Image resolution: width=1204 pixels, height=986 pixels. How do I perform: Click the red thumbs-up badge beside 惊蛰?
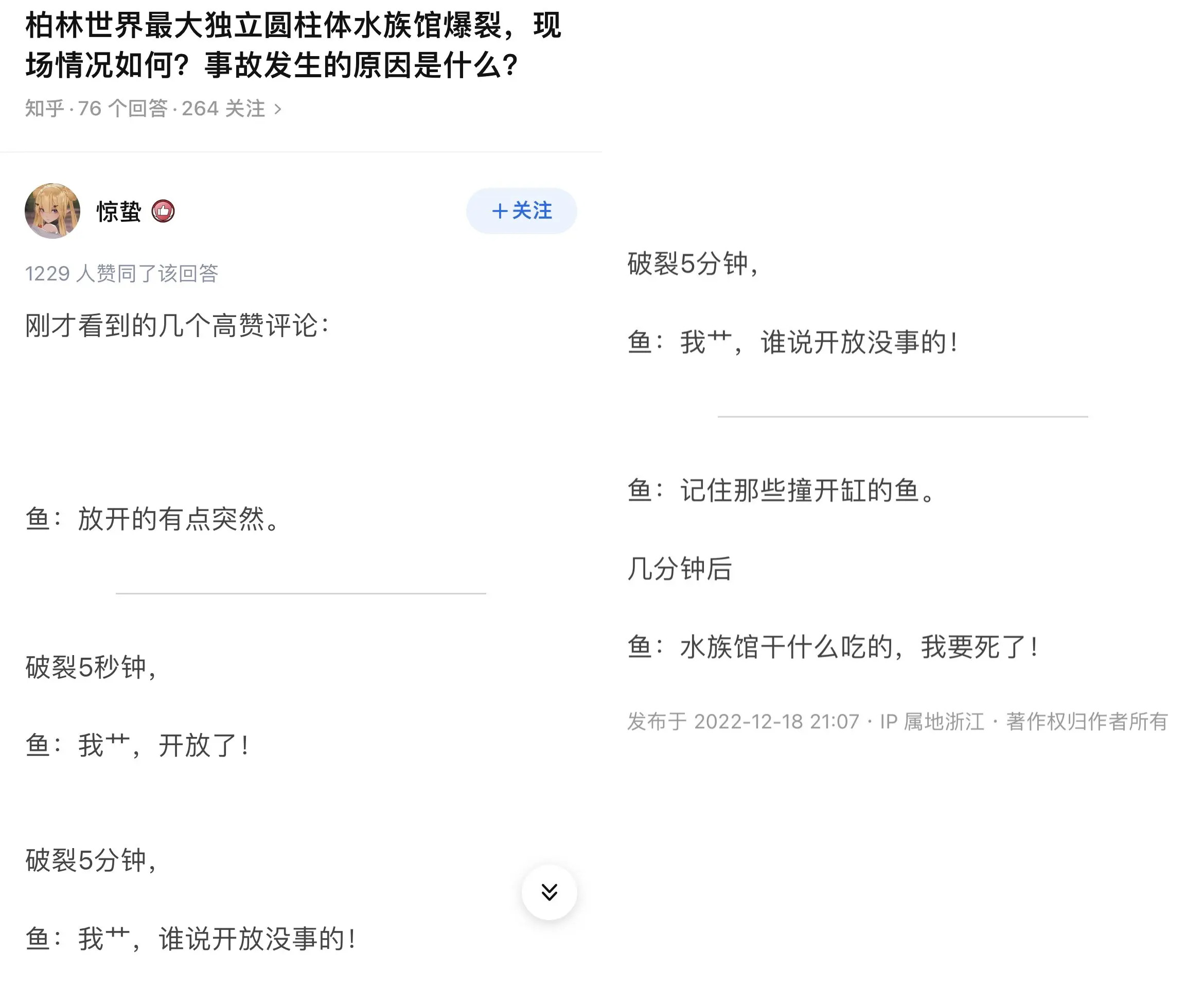pyautogui.click(x=163, y=212)
